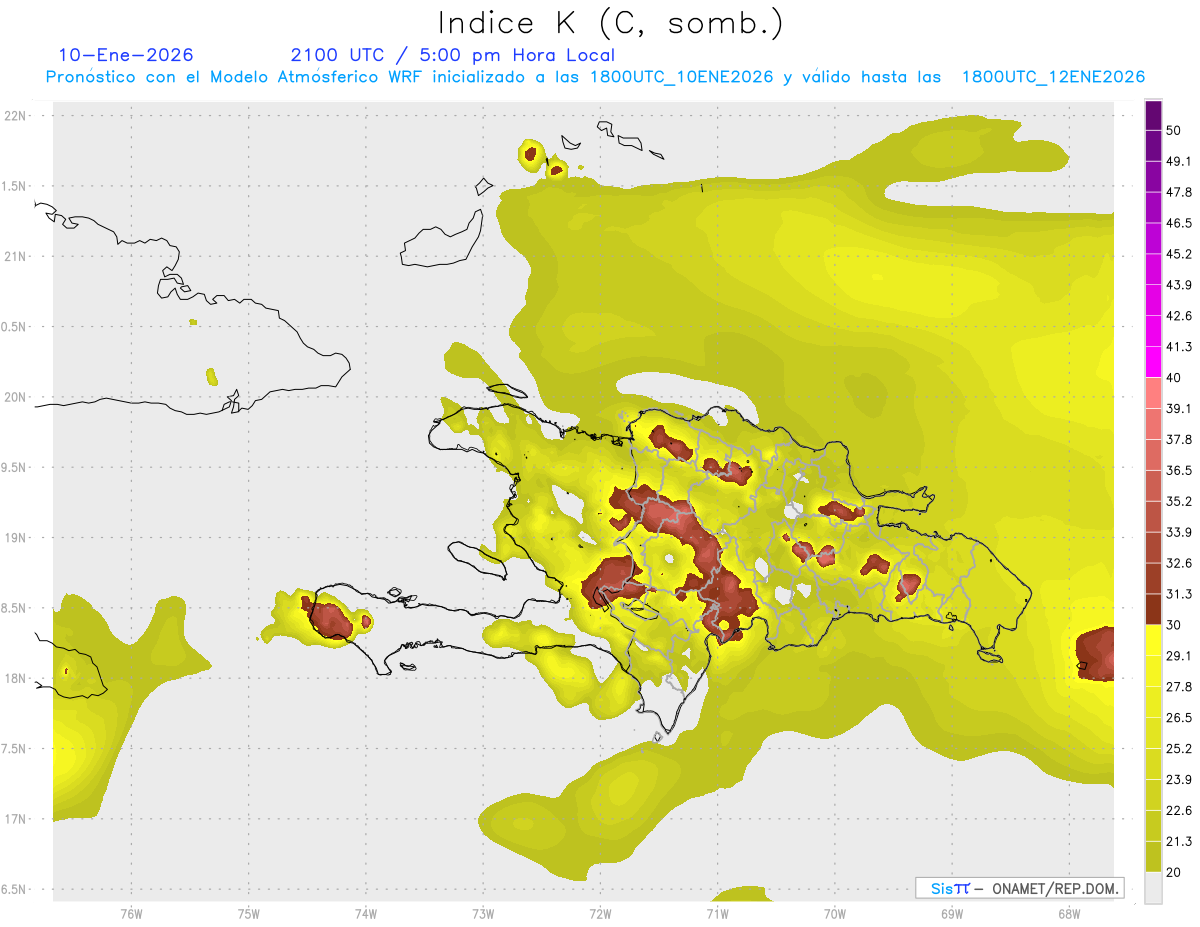Click the "70W" longitude axis label
Viewport: 1200px width, 927px height.
tap(835, 914)
